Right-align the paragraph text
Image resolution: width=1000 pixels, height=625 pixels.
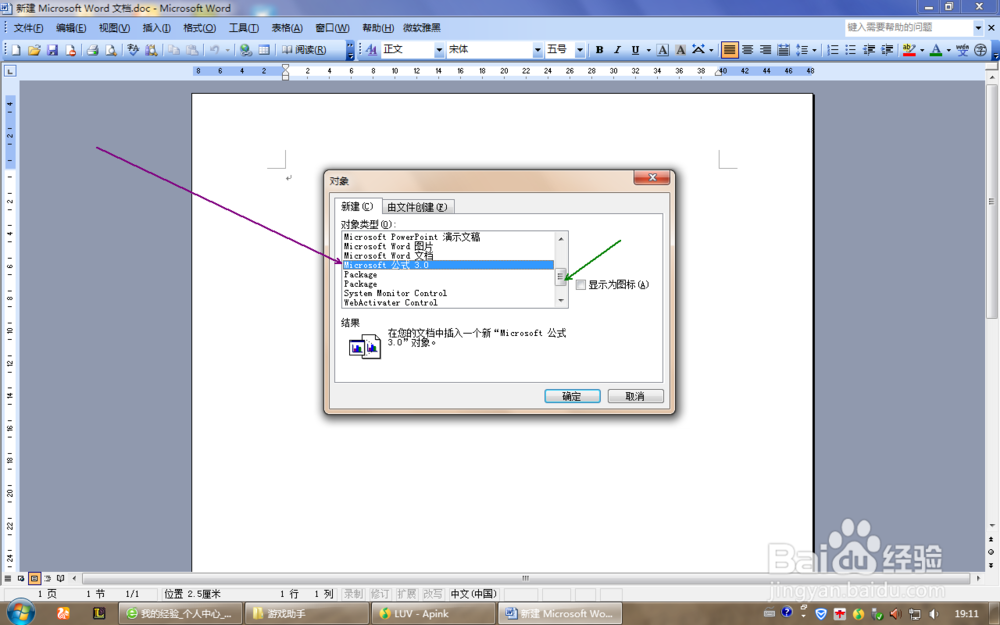[765, 50]
